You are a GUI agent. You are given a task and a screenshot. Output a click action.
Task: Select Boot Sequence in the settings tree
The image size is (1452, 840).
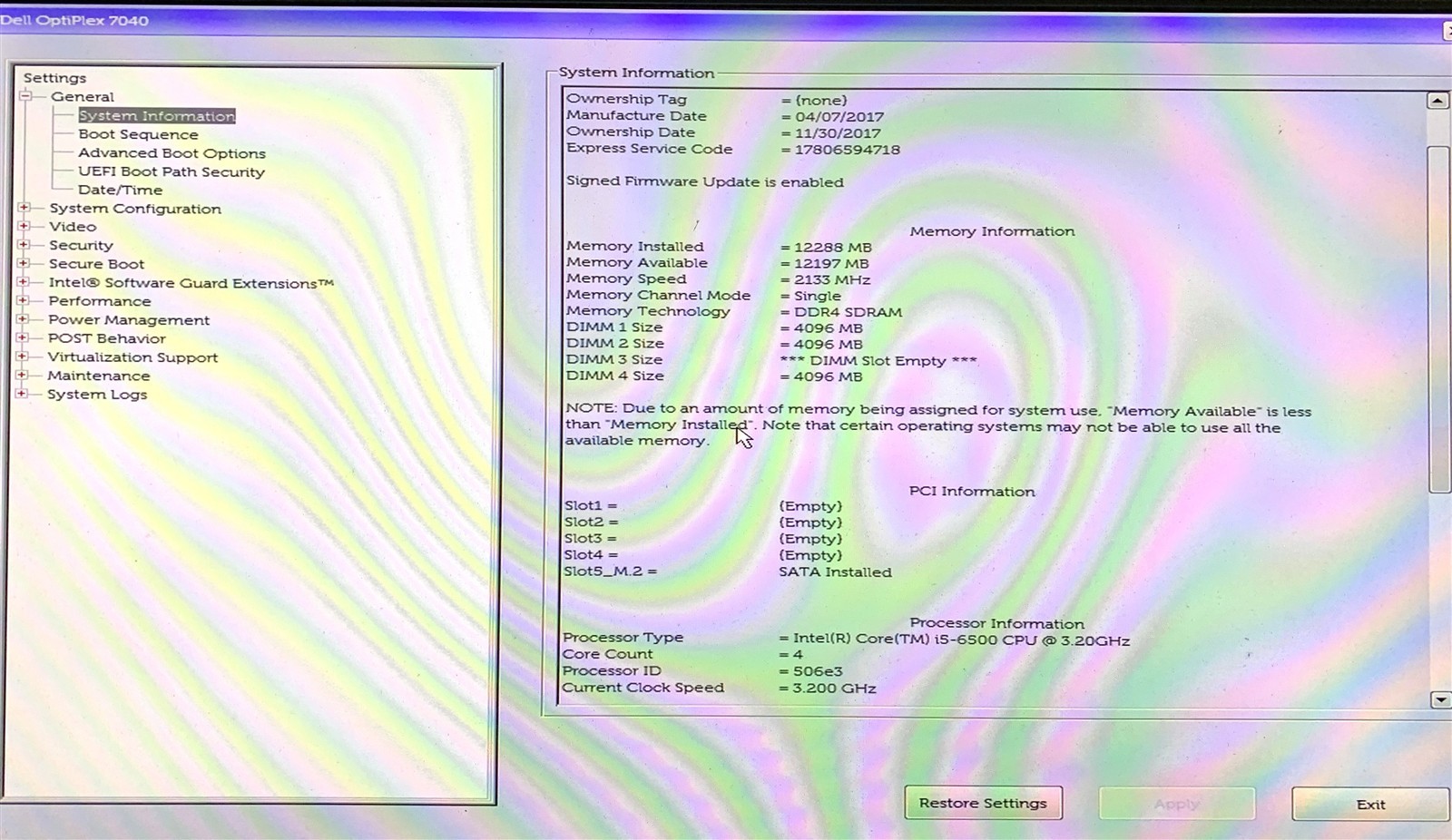click(138, 133)
